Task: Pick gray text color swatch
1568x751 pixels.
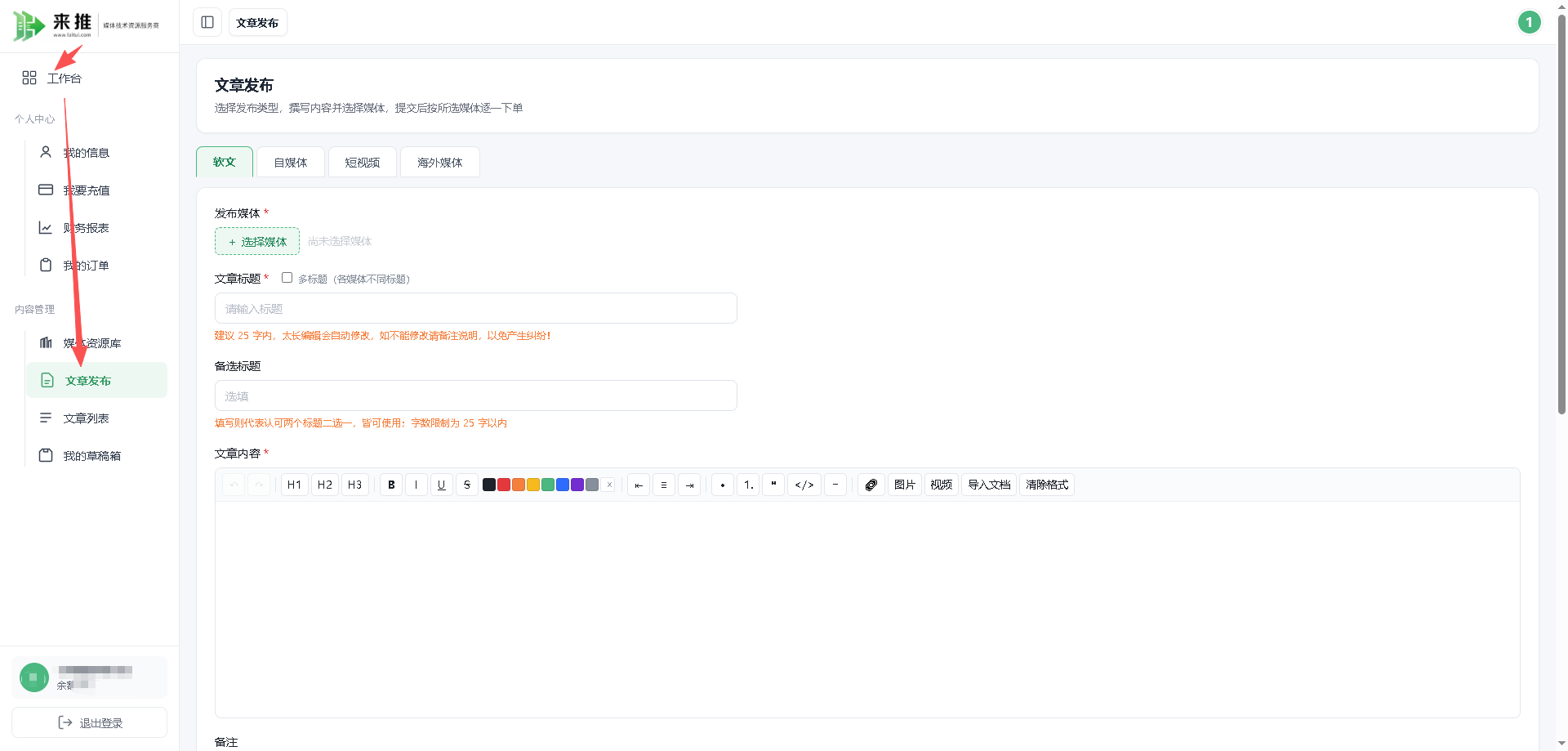Action: 592,485
